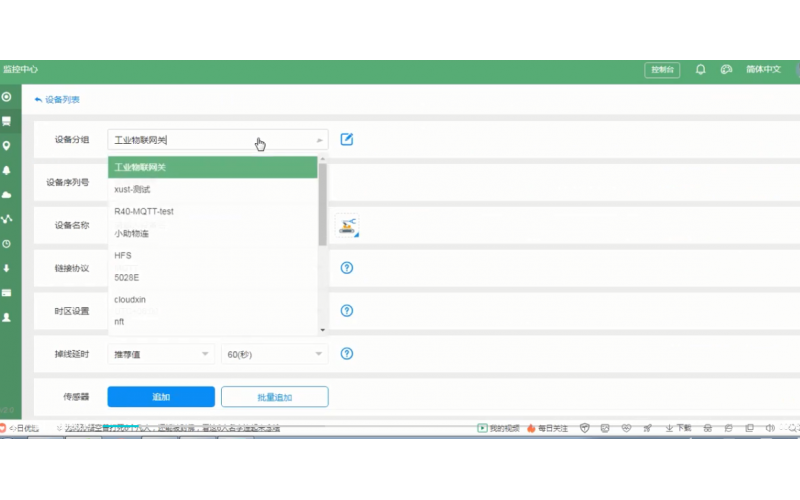Screen dimensions: 800x500
Task: Click the help icon beside 链接协议
Action: (x=347, y=268)
